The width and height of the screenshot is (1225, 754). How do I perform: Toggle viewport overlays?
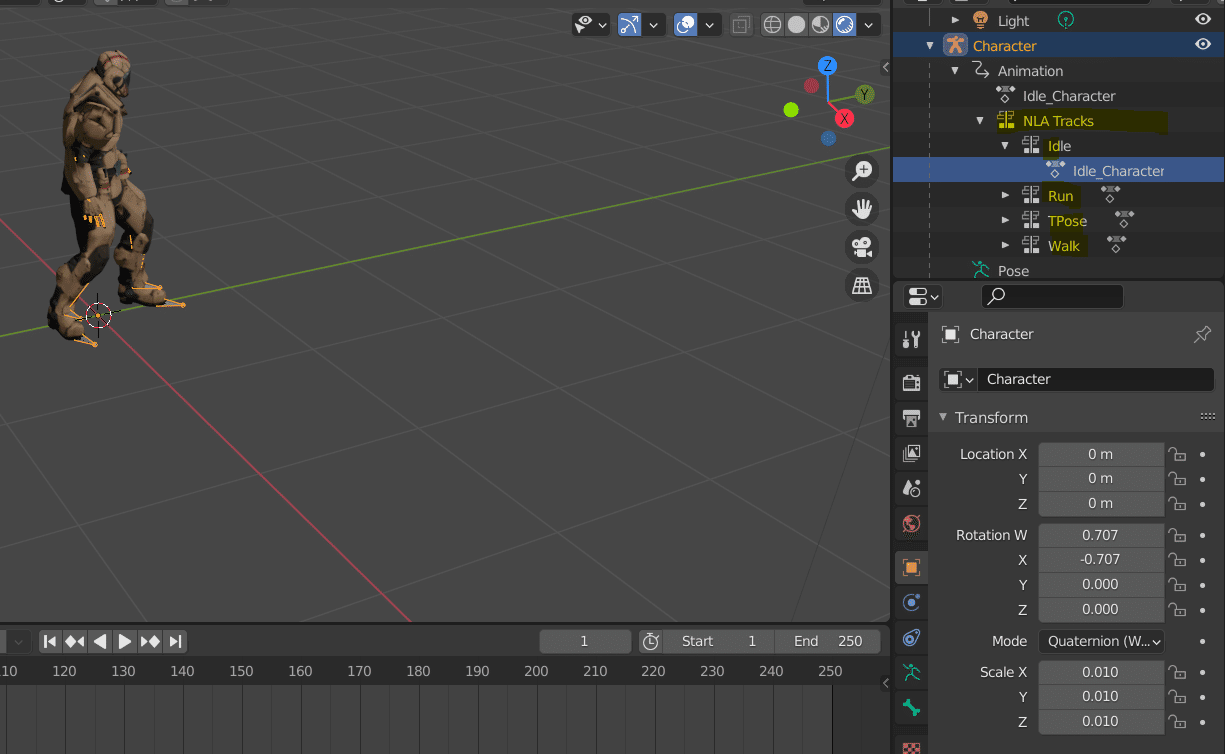pyautogui.click(x=685, y=24)
